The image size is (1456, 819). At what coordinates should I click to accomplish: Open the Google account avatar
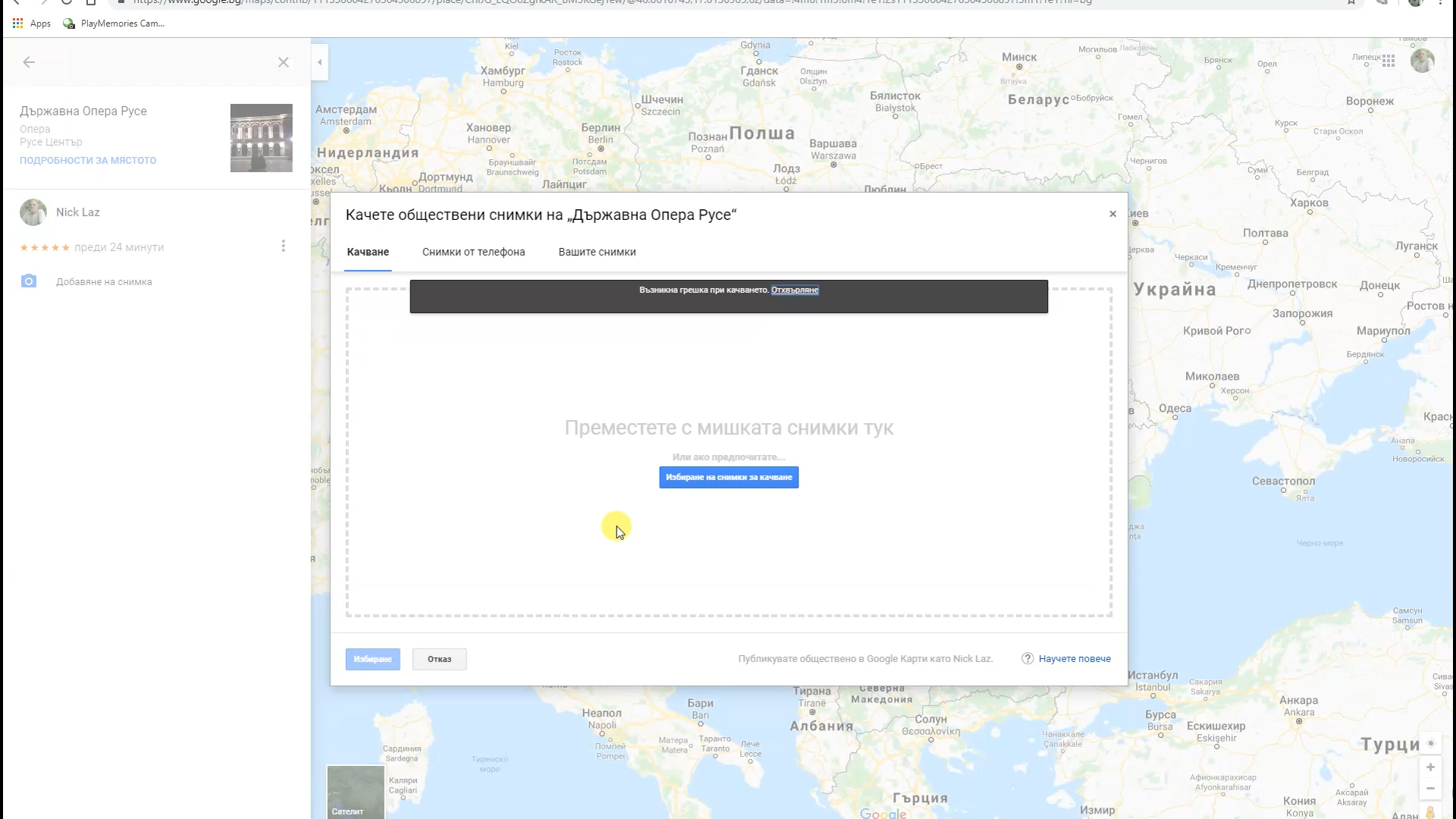tap(1422, 61)
